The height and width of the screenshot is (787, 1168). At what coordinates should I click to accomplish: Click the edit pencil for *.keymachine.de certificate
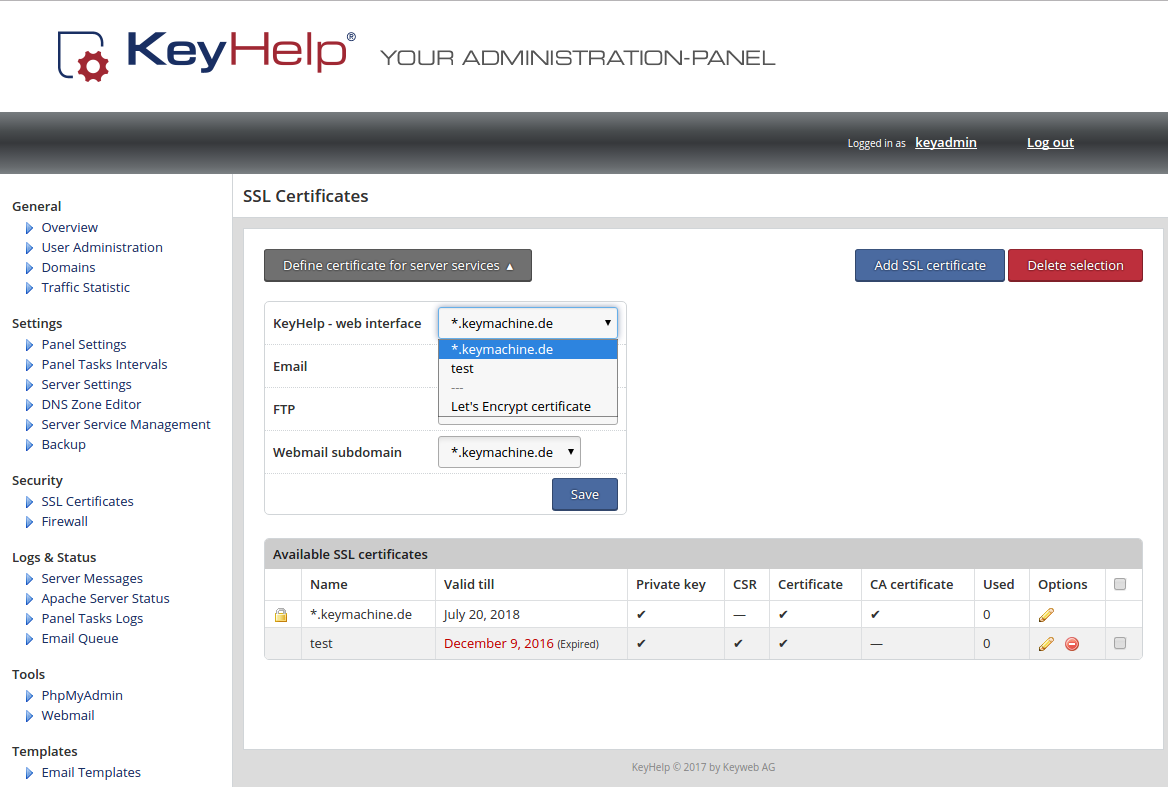[x=1046, y=615]
